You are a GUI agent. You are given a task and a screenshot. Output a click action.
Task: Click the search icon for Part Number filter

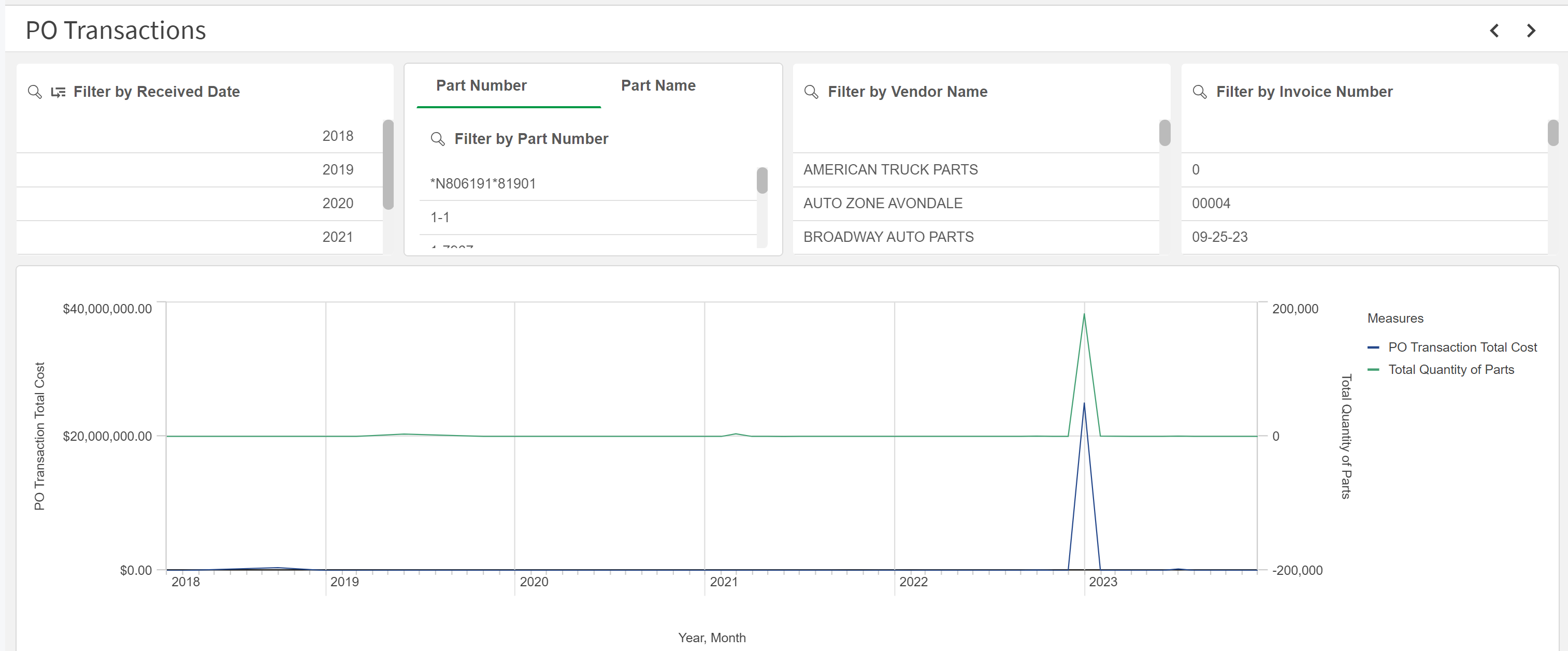tap(437, 139)
